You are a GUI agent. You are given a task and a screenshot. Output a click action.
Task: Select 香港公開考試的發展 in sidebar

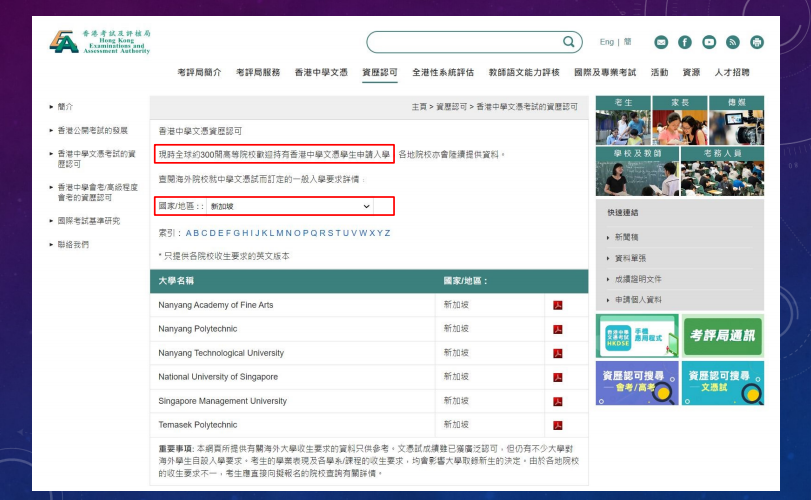coord(93,130)
